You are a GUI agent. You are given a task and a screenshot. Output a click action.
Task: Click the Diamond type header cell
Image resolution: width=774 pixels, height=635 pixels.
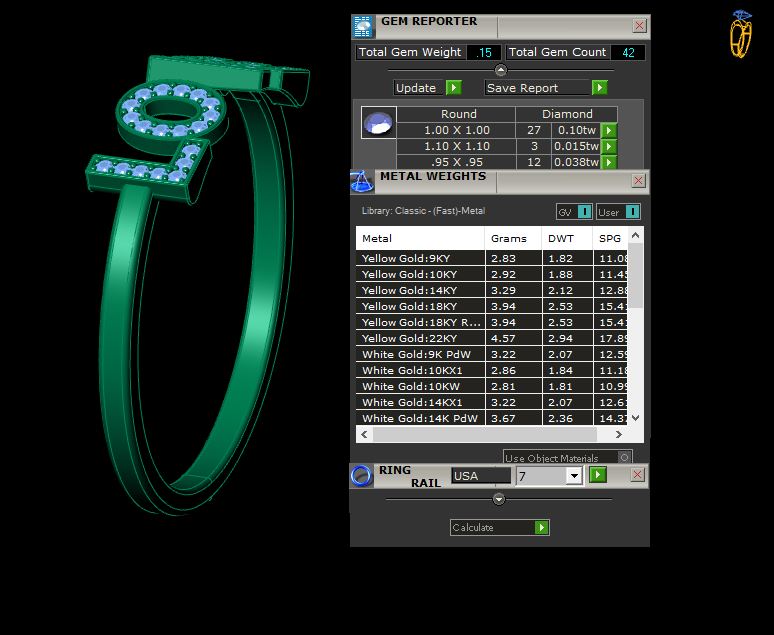pos(567,114)
